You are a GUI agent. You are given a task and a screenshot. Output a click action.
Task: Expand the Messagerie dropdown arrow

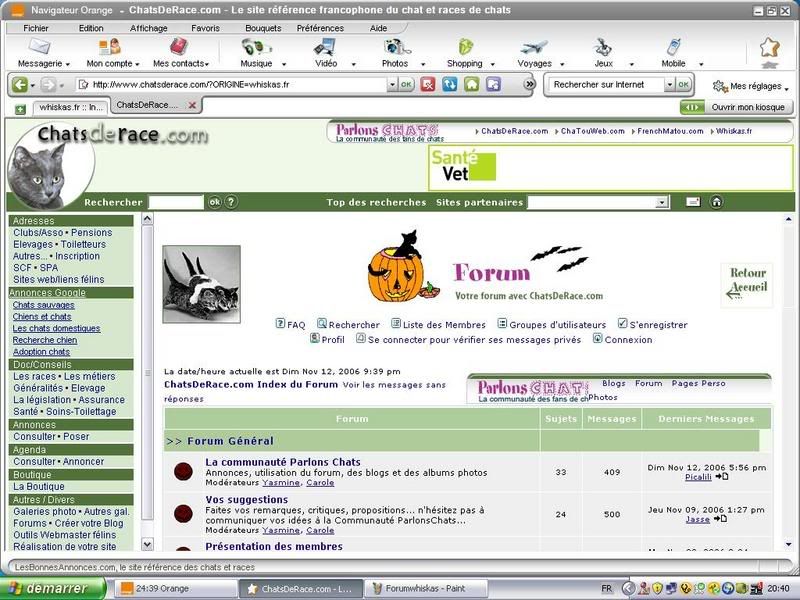point(67,65)
